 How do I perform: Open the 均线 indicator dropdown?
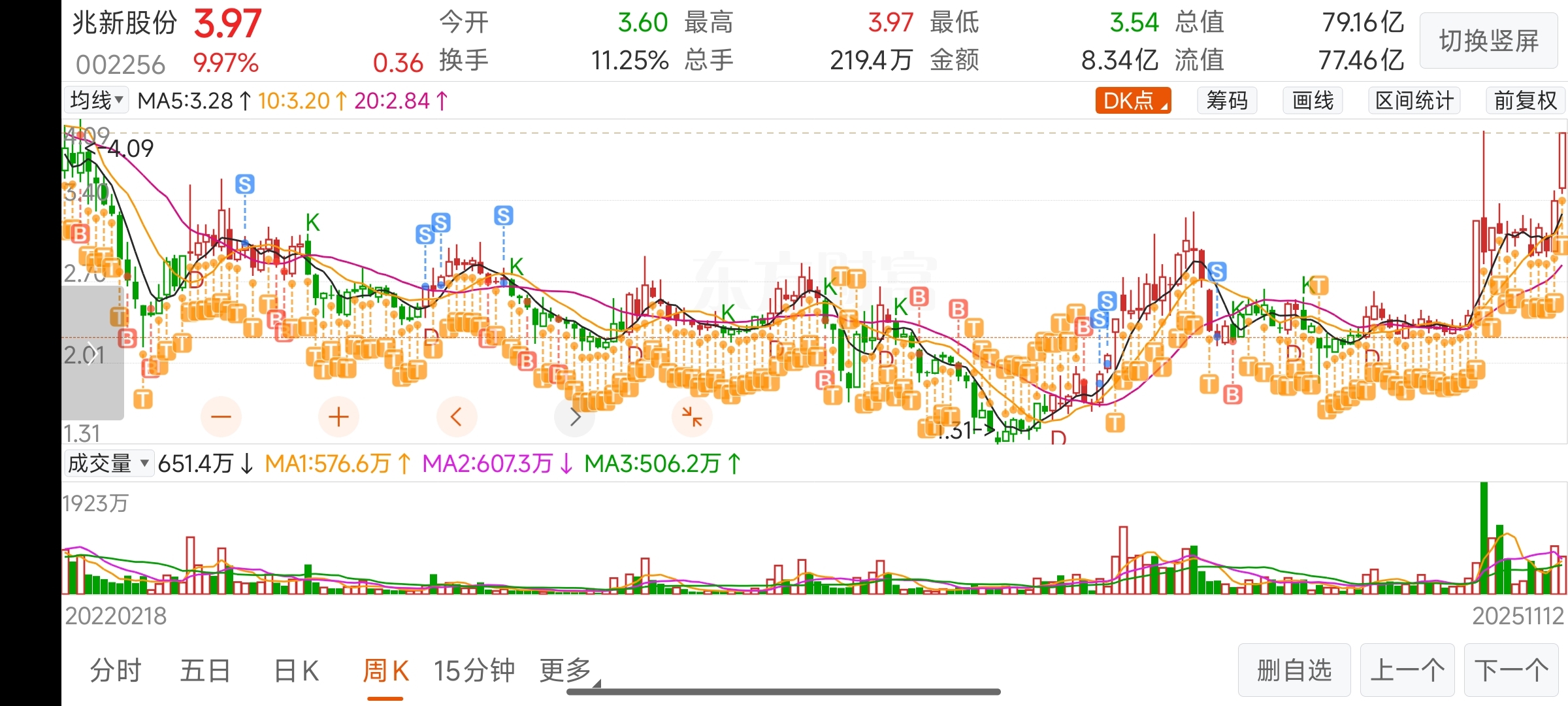click(x=97, y=101)
